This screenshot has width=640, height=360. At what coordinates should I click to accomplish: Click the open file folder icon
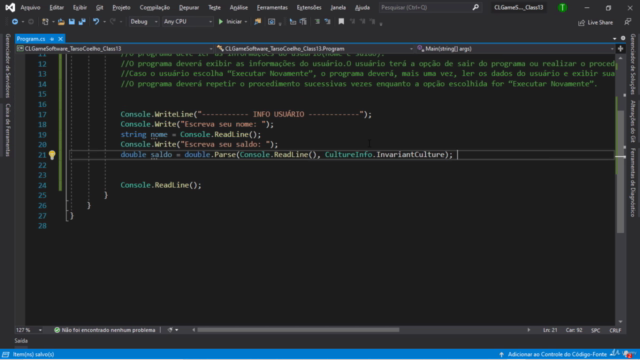[x=61, y=22]
